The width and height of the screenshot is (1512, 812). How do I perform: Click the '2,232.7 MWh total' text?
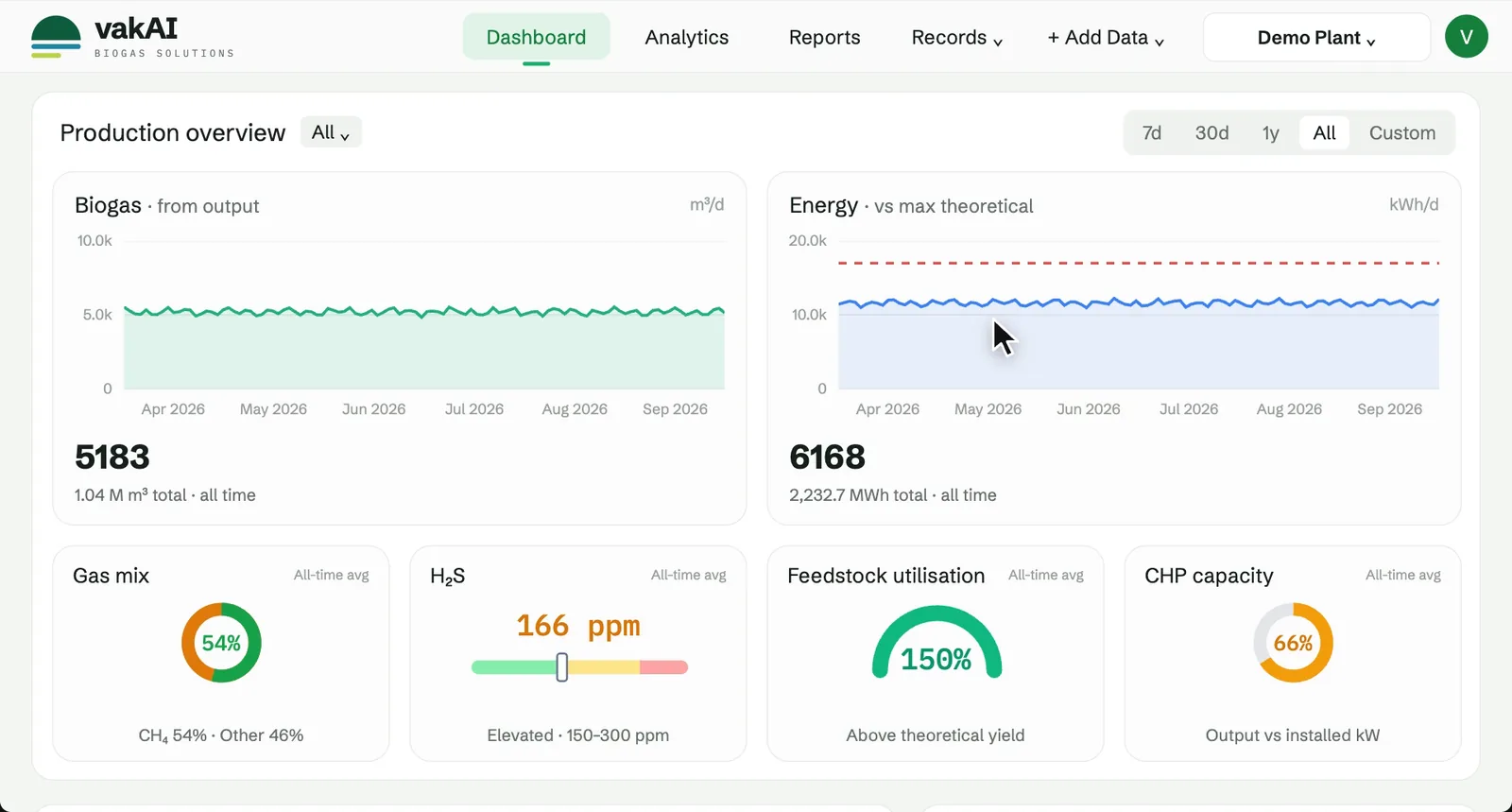pyautogui.click(x=858, y=494)
